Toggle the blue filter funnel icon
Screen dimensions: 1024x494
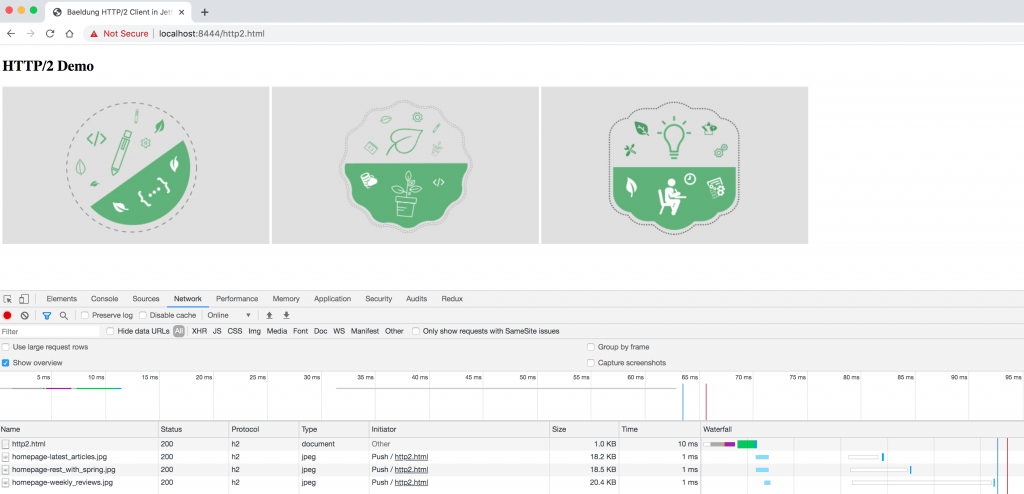click(46, 316)
